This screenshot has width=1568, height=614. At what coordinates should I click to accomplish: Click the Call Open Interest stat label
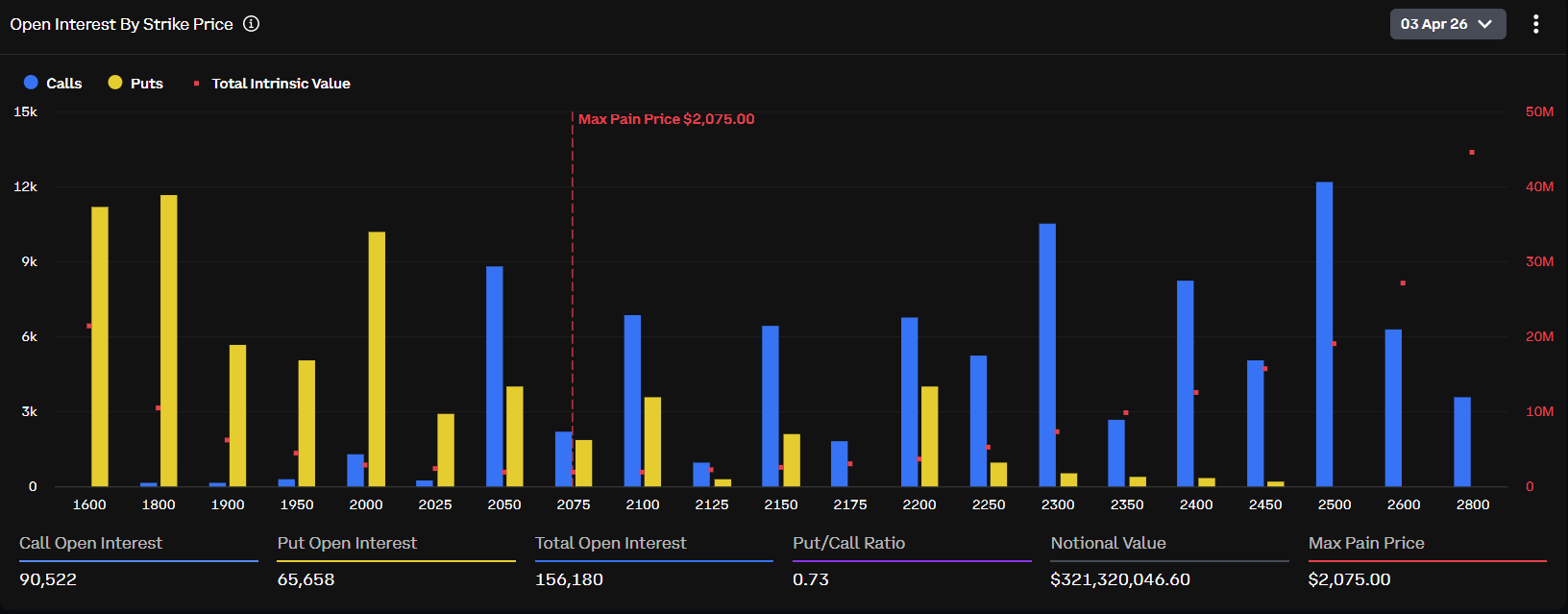point(91,543)
